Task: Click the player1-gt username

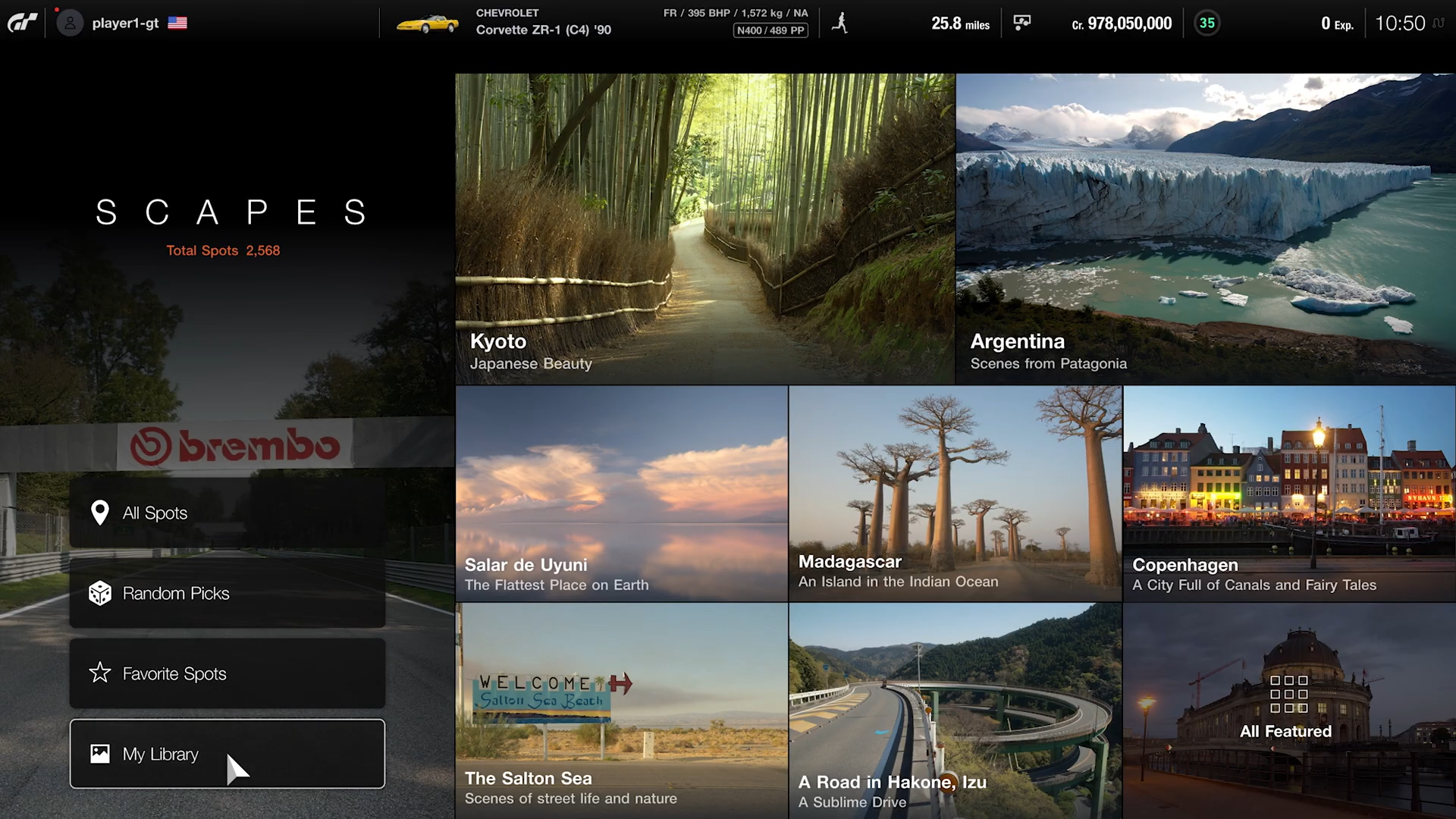Action: (125, 23)
